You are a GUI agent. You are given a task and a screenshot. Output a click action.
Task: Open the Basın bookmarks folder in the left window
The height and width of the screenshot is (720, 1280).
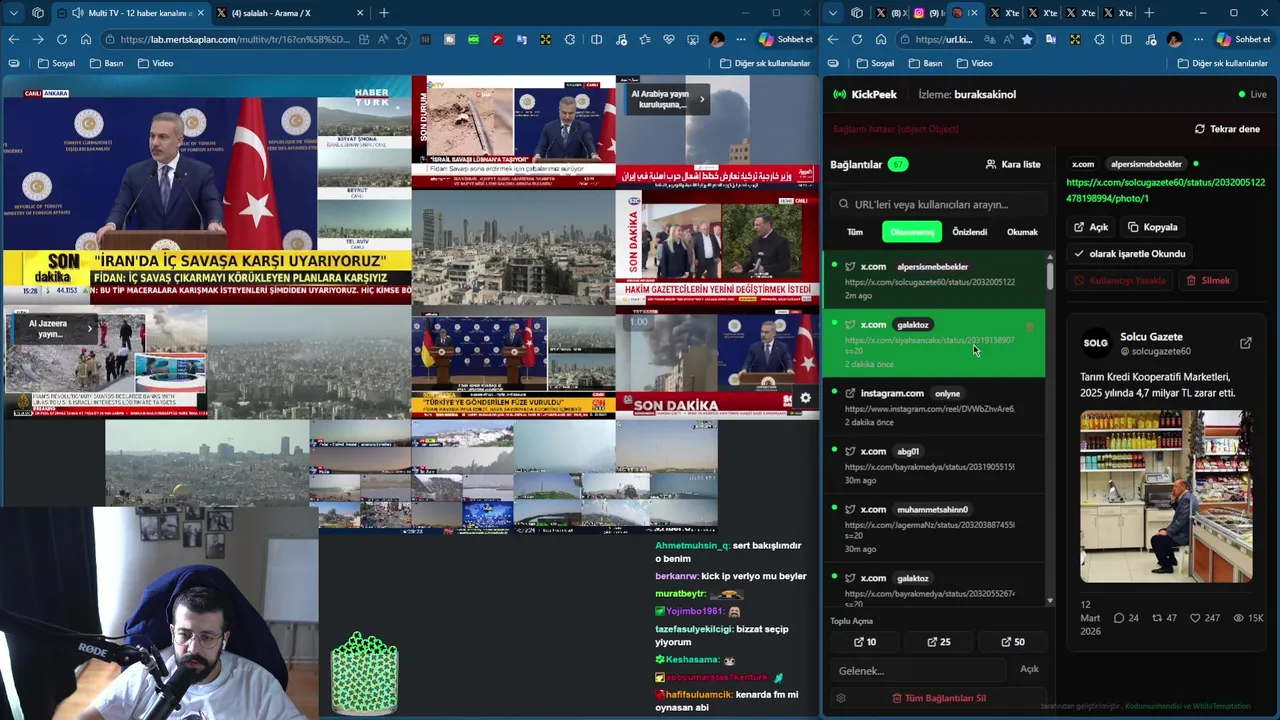click(x=106, y=63)
